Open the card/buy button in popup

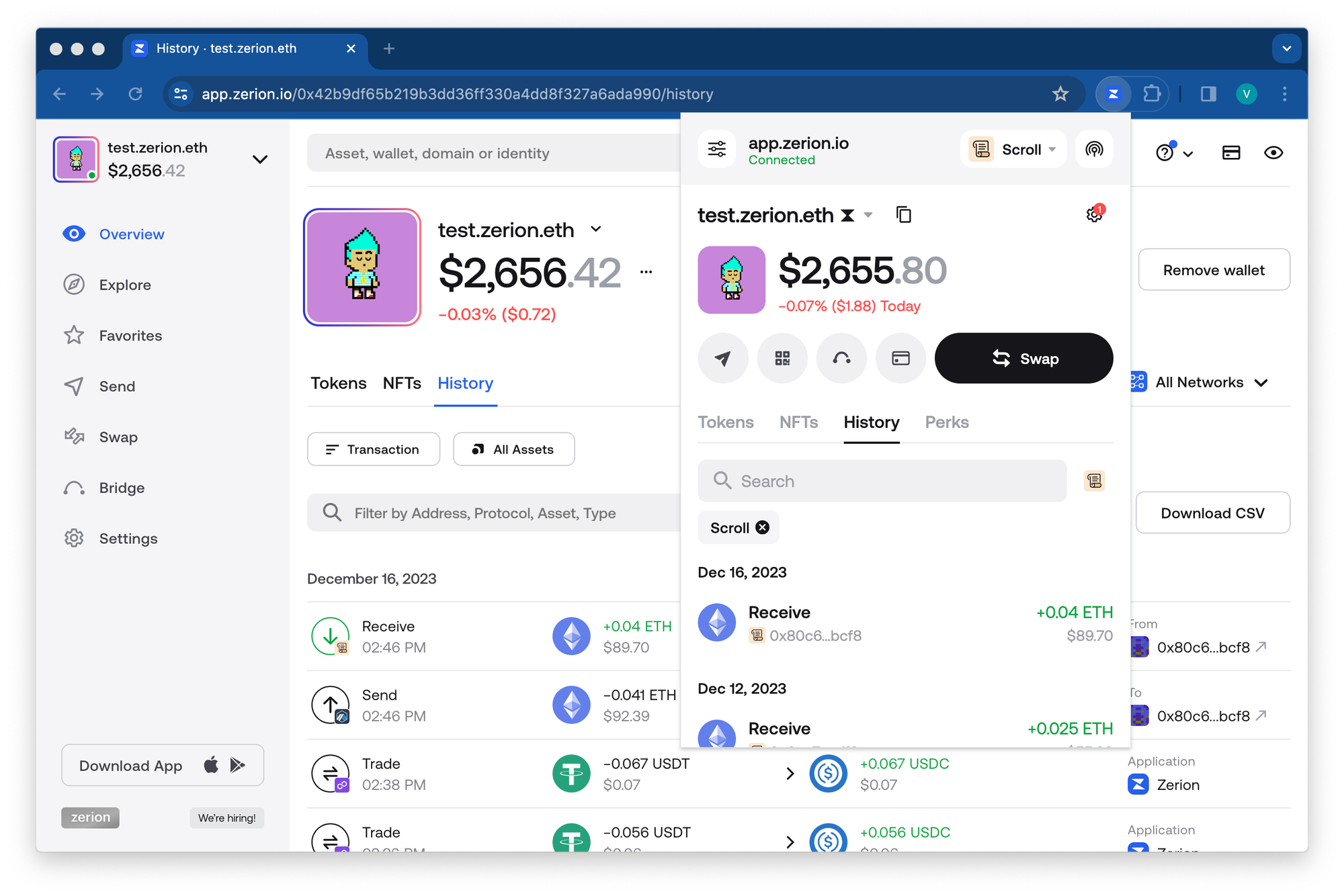[900, 358]
